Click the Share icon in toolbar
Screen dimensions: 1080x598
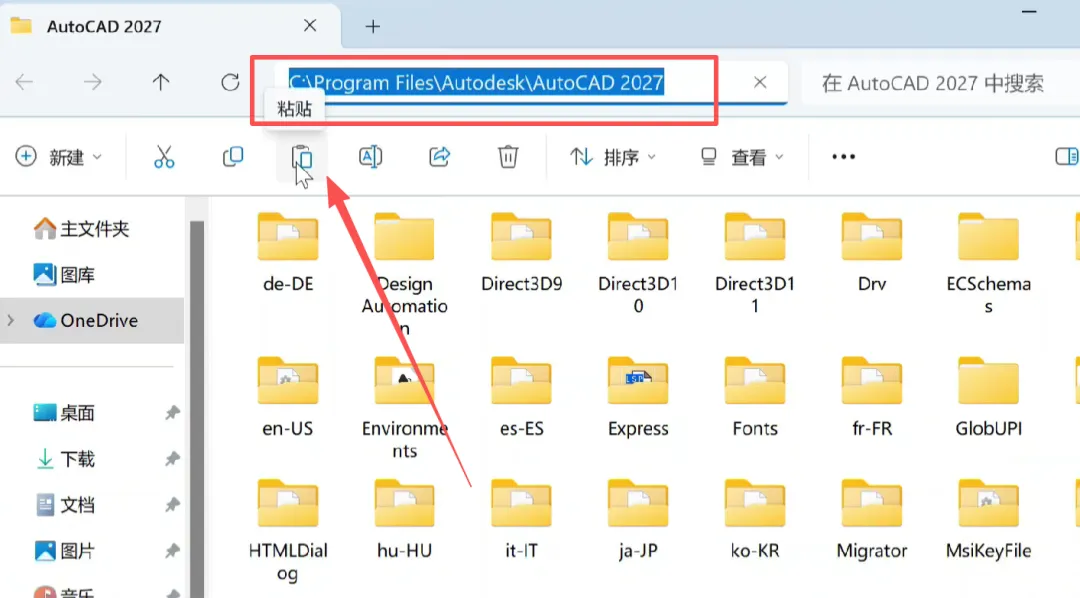439,157
